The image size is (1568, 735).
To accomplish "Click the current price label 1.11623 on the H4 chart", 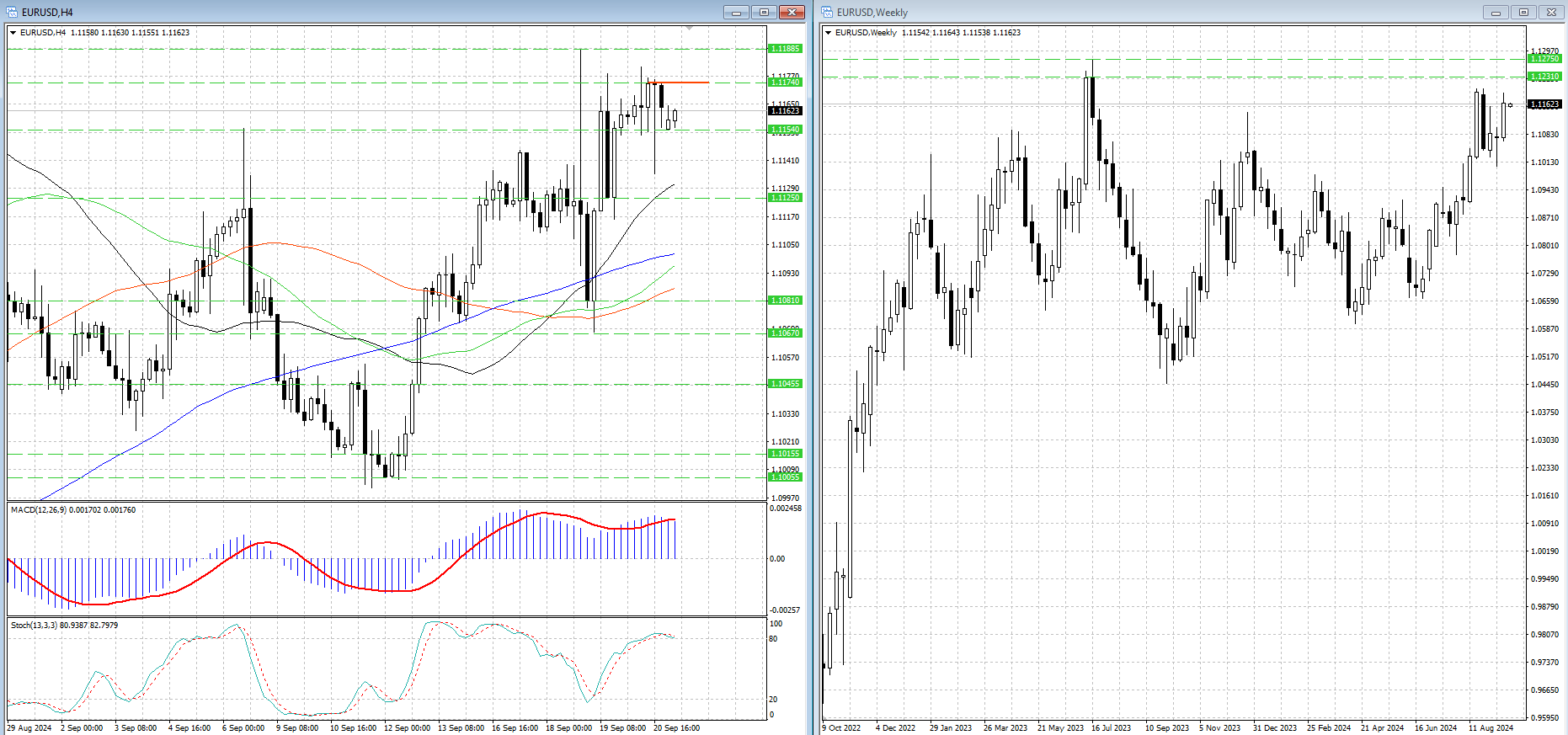I will coord(786,111).
